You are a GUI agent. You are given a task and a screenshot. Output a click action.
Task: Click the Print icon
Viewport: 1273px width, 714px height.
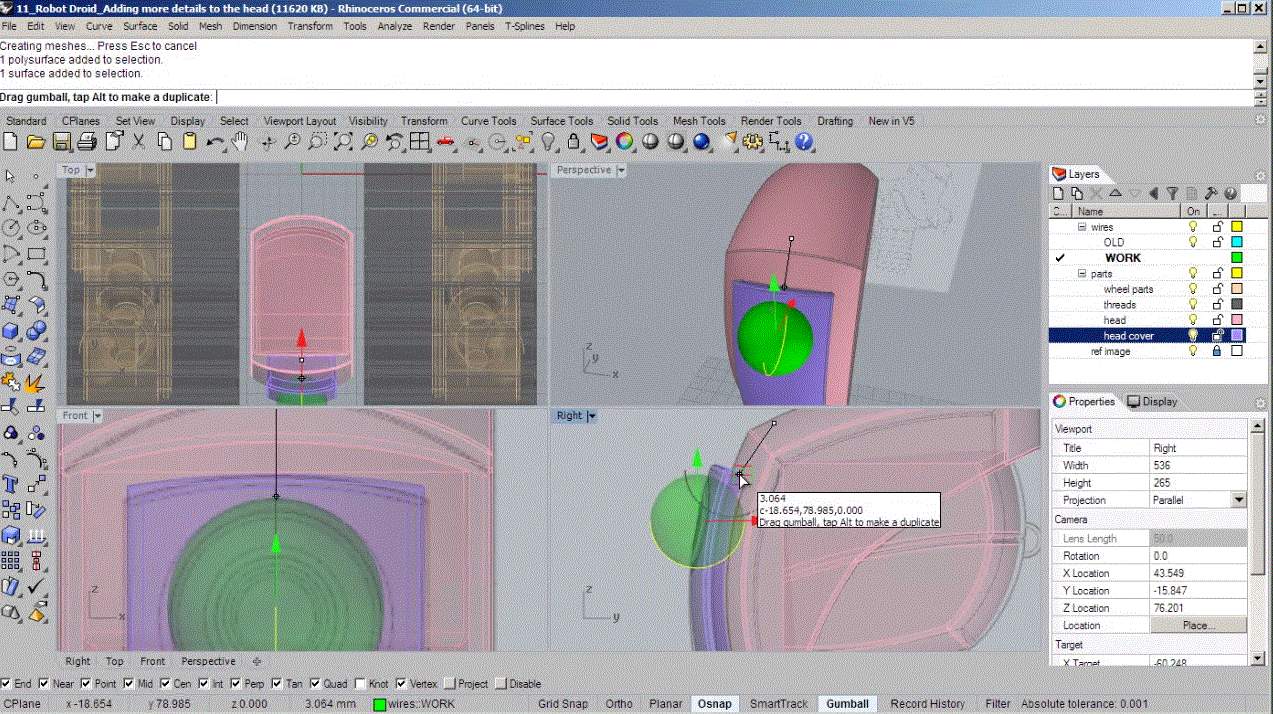tap(87, 142)
